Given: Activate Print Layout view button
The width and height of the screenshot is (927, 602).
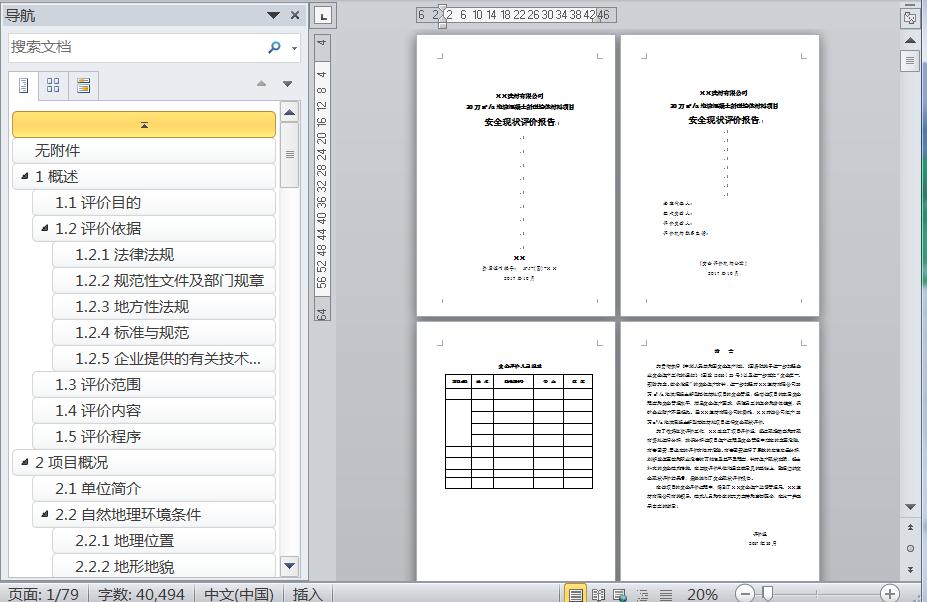Looking at the screenshot, I should tap(576, 594).
